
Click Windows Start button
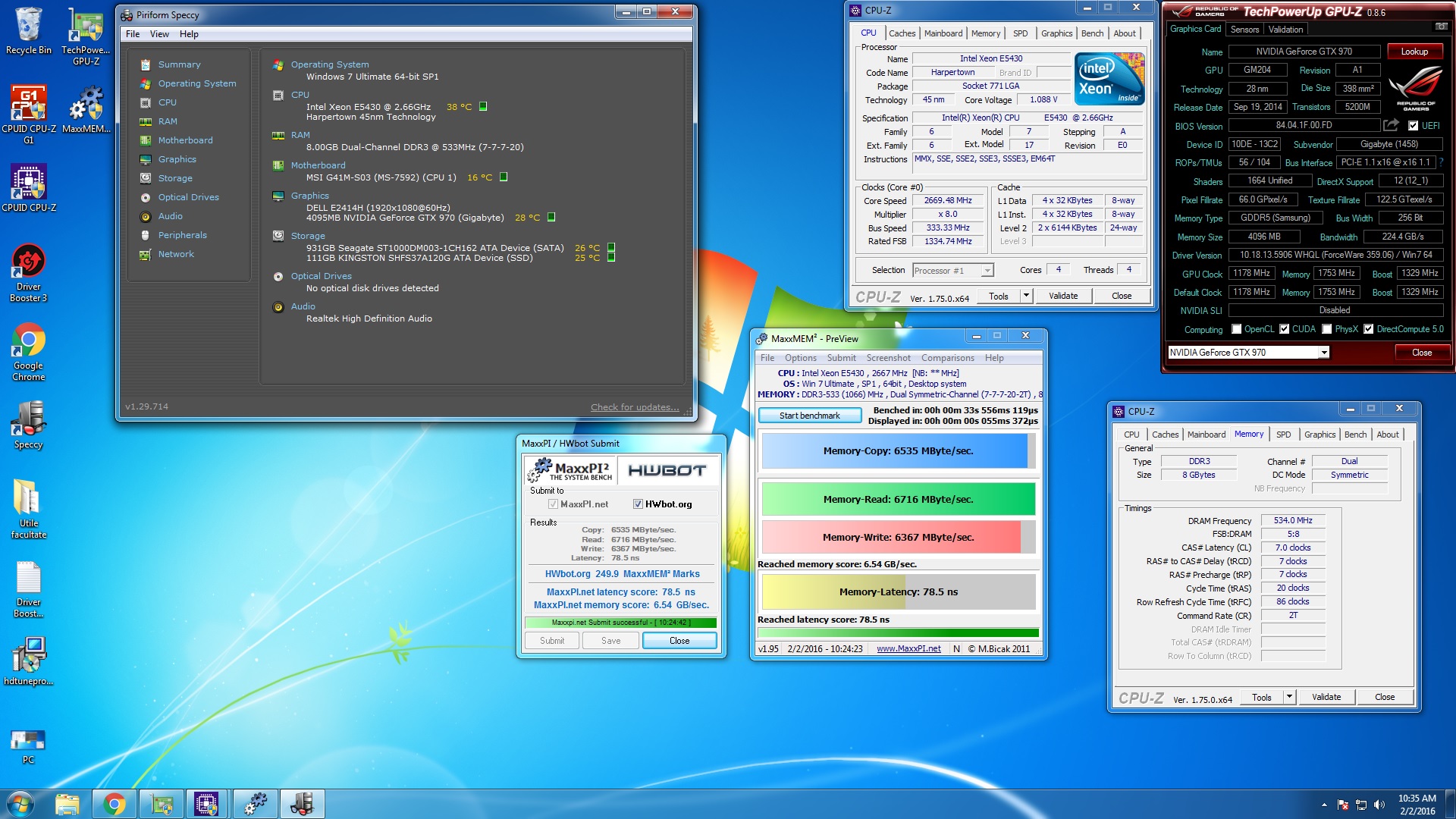(x=20, y=804)
